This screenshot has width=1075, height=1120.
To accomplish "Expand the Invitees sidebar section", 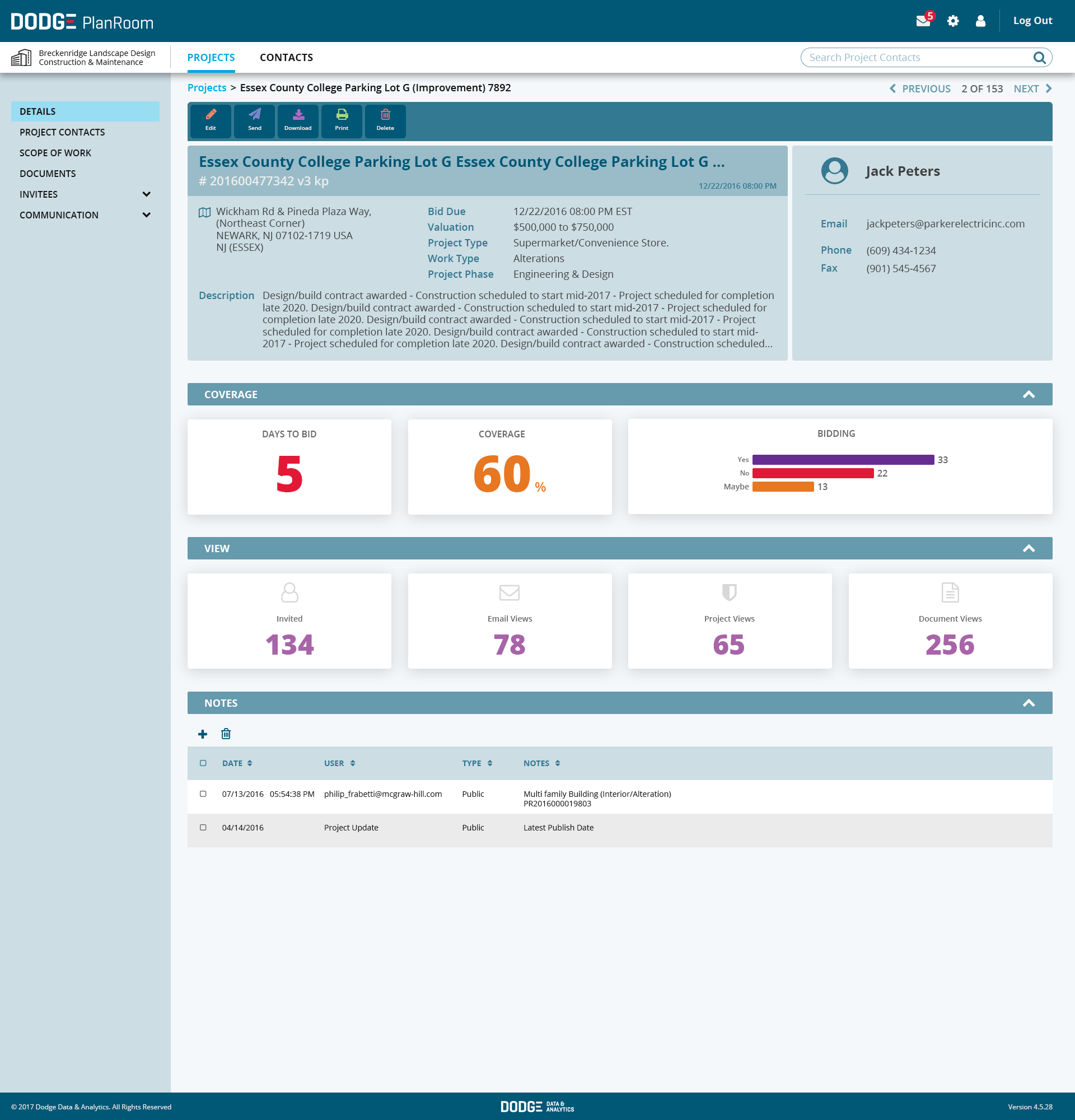I will [146, 194].
